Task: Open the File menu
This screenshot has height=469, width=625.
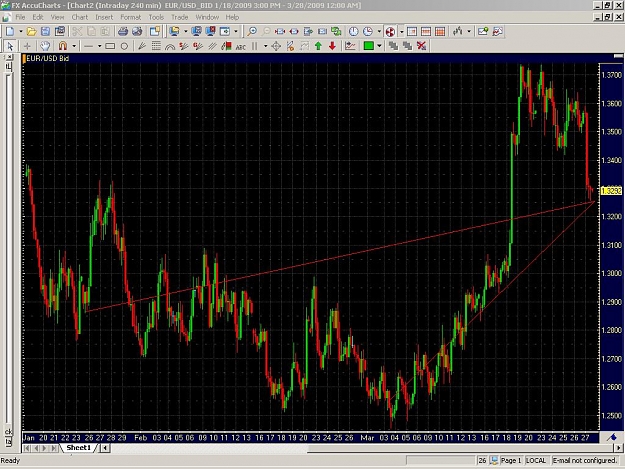Action: click(x=20, y=17)
